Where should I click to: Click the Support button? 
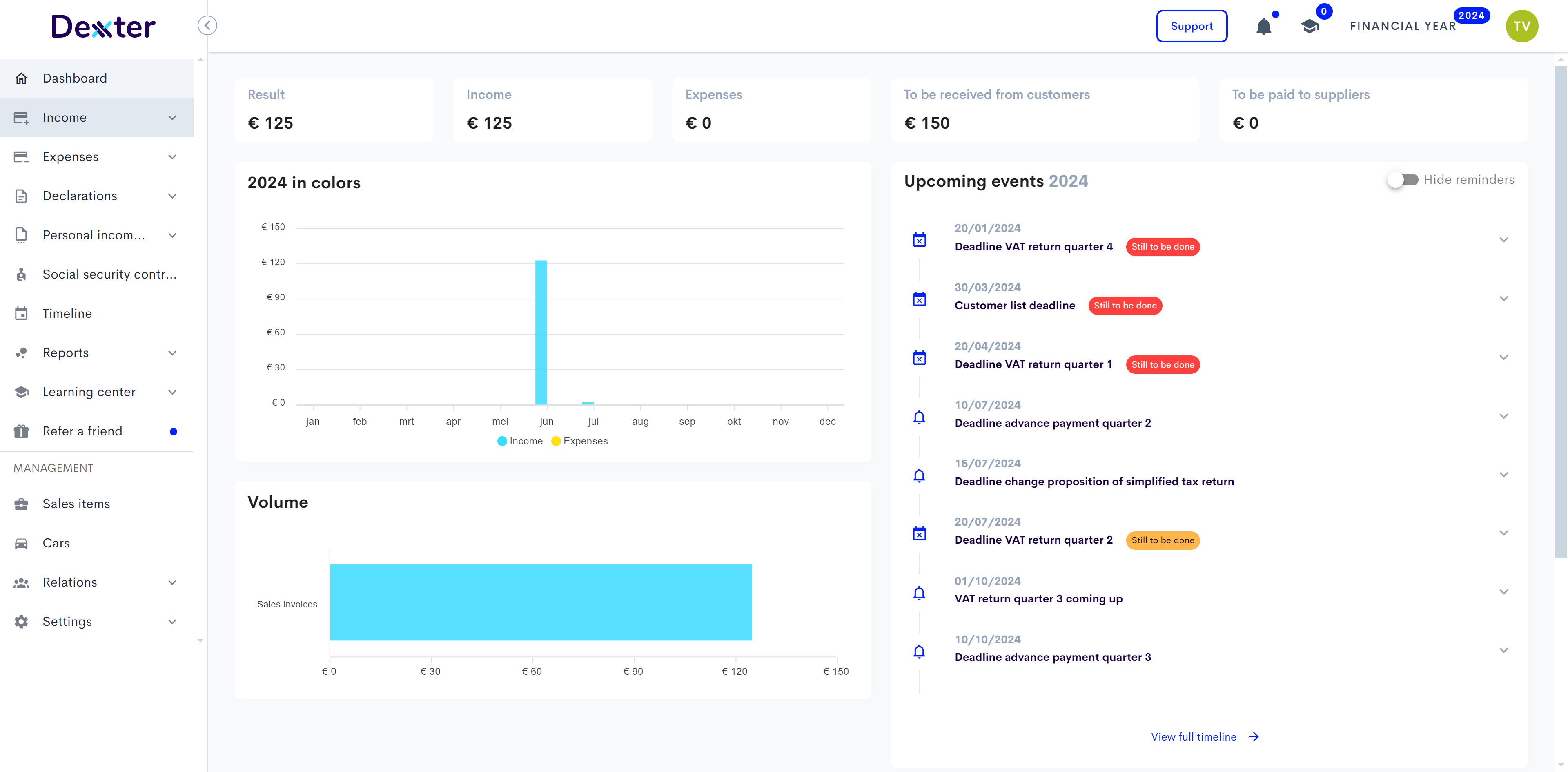point(1191,26)
